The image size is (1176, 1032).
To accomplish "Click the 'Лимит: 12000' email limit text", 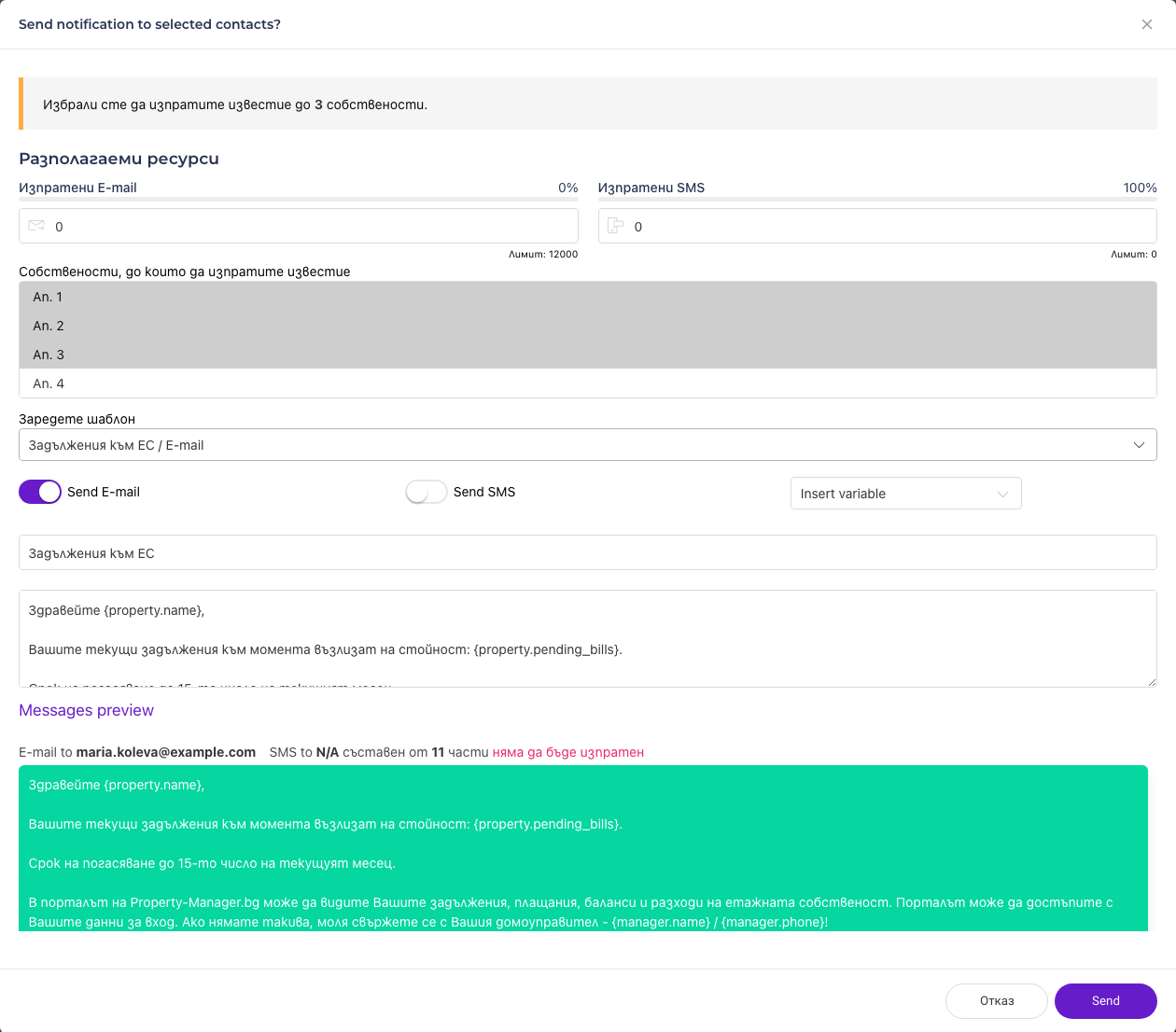I will [543, 254].
